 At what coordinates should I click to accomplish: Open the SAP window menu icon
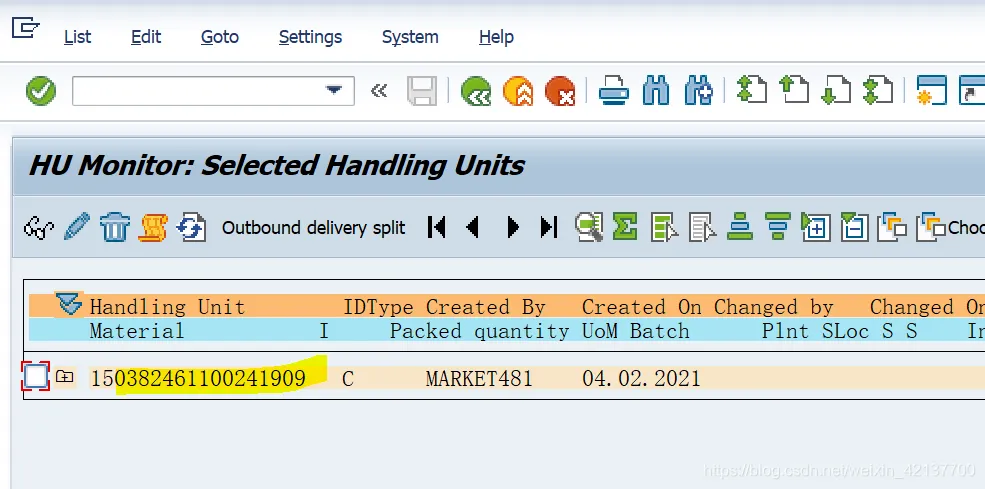tap(26, 28)
